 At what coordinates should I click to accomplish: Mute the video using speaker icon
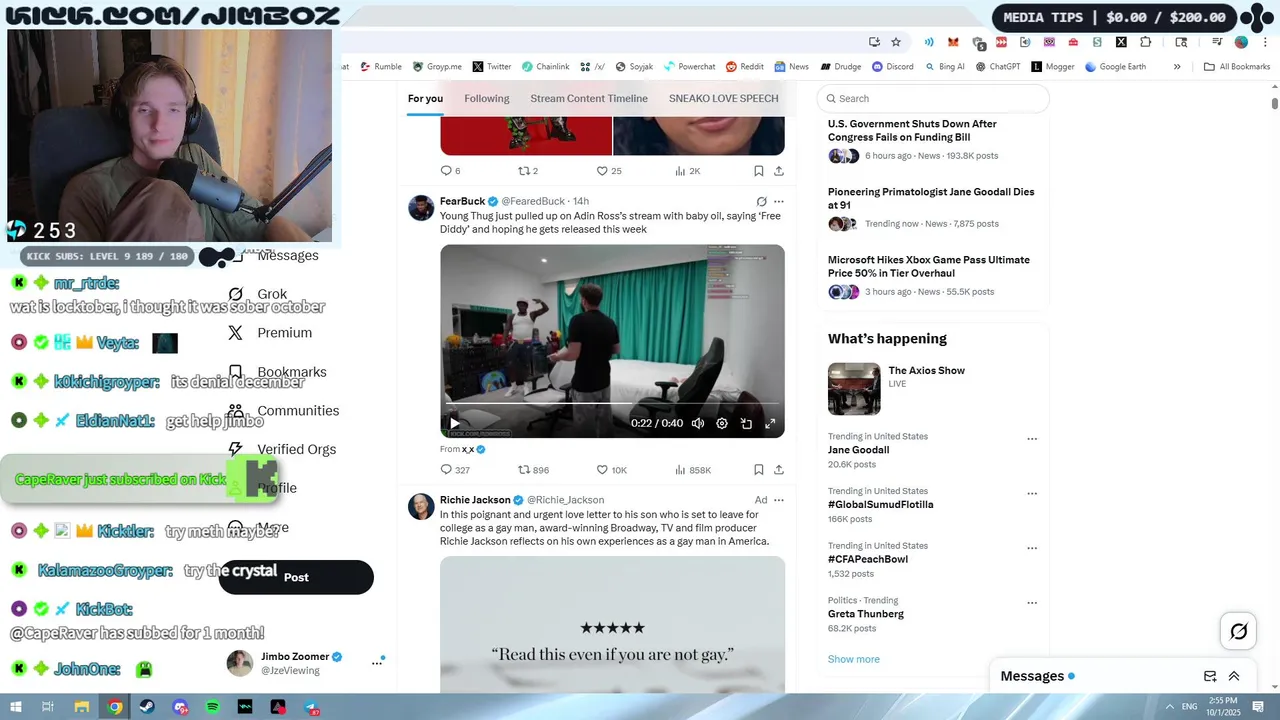pos(698,423)
